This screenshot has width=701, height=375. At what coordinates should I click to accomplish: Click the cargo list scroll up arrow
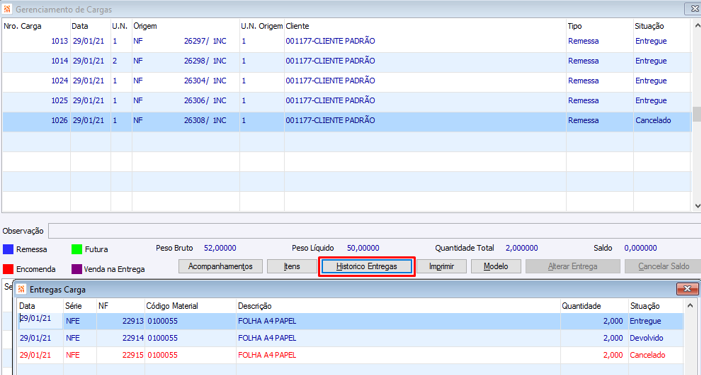click(697, 26)
